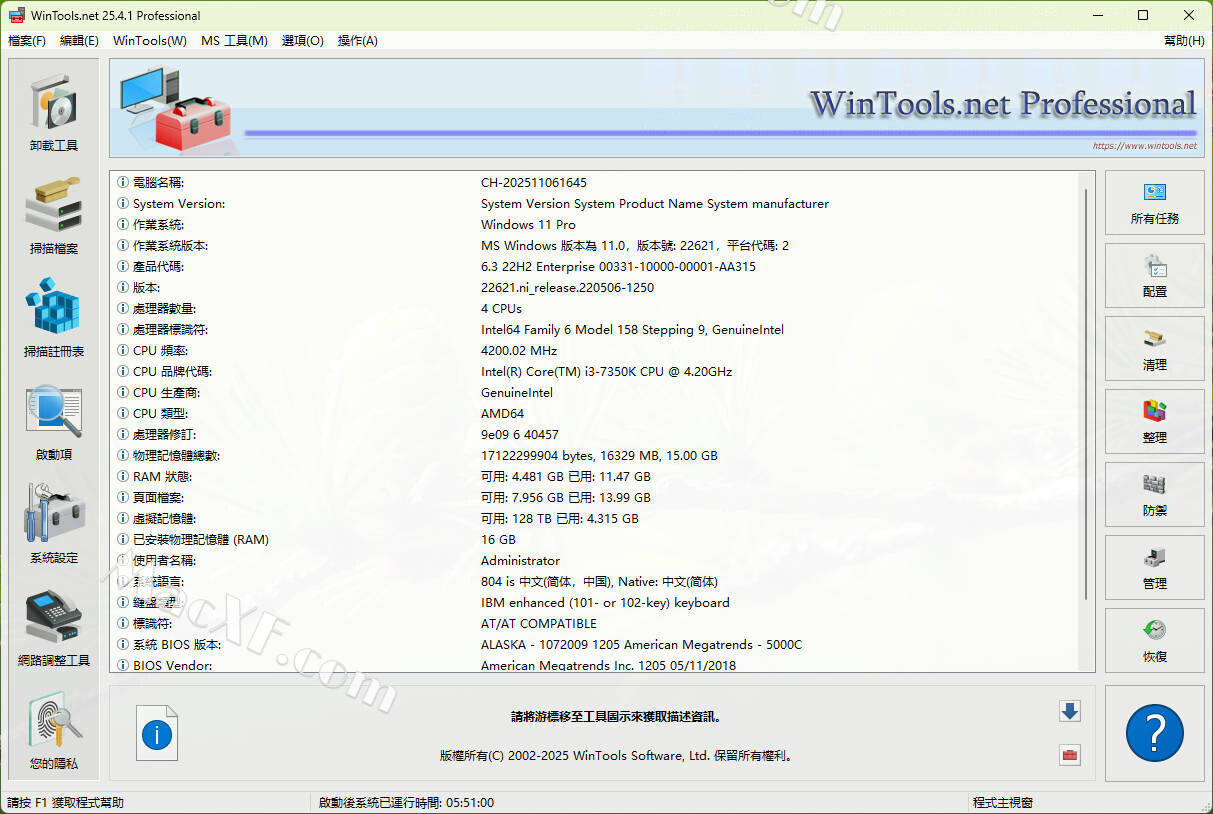Open 系統設定 system tweaker tool
The image size is (1213, 814).
tap(53, 523)
